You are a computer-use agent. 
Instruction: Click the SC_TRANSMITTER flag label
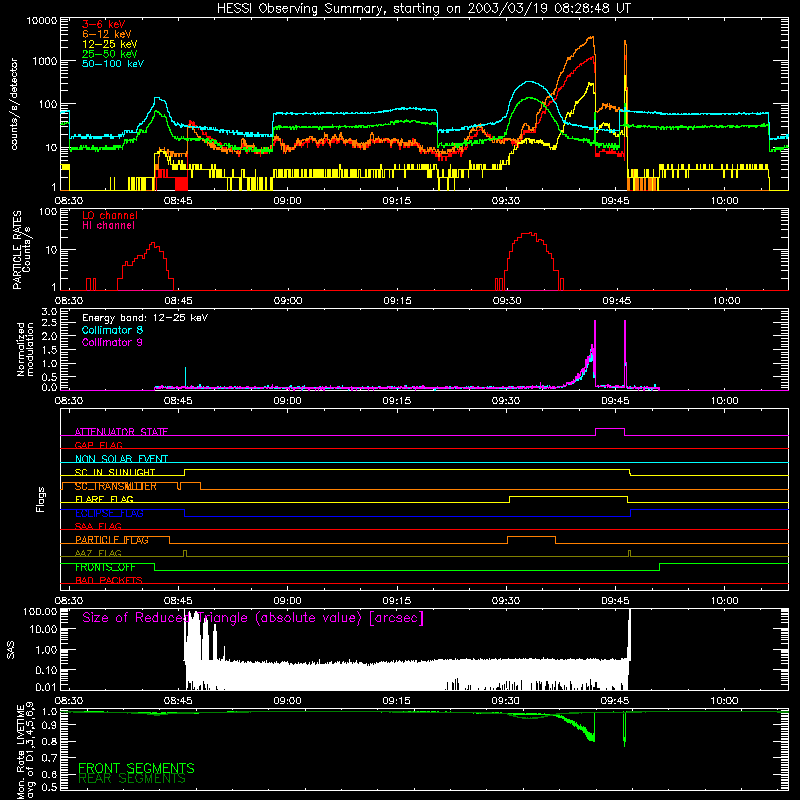click(x=116, y=486)
